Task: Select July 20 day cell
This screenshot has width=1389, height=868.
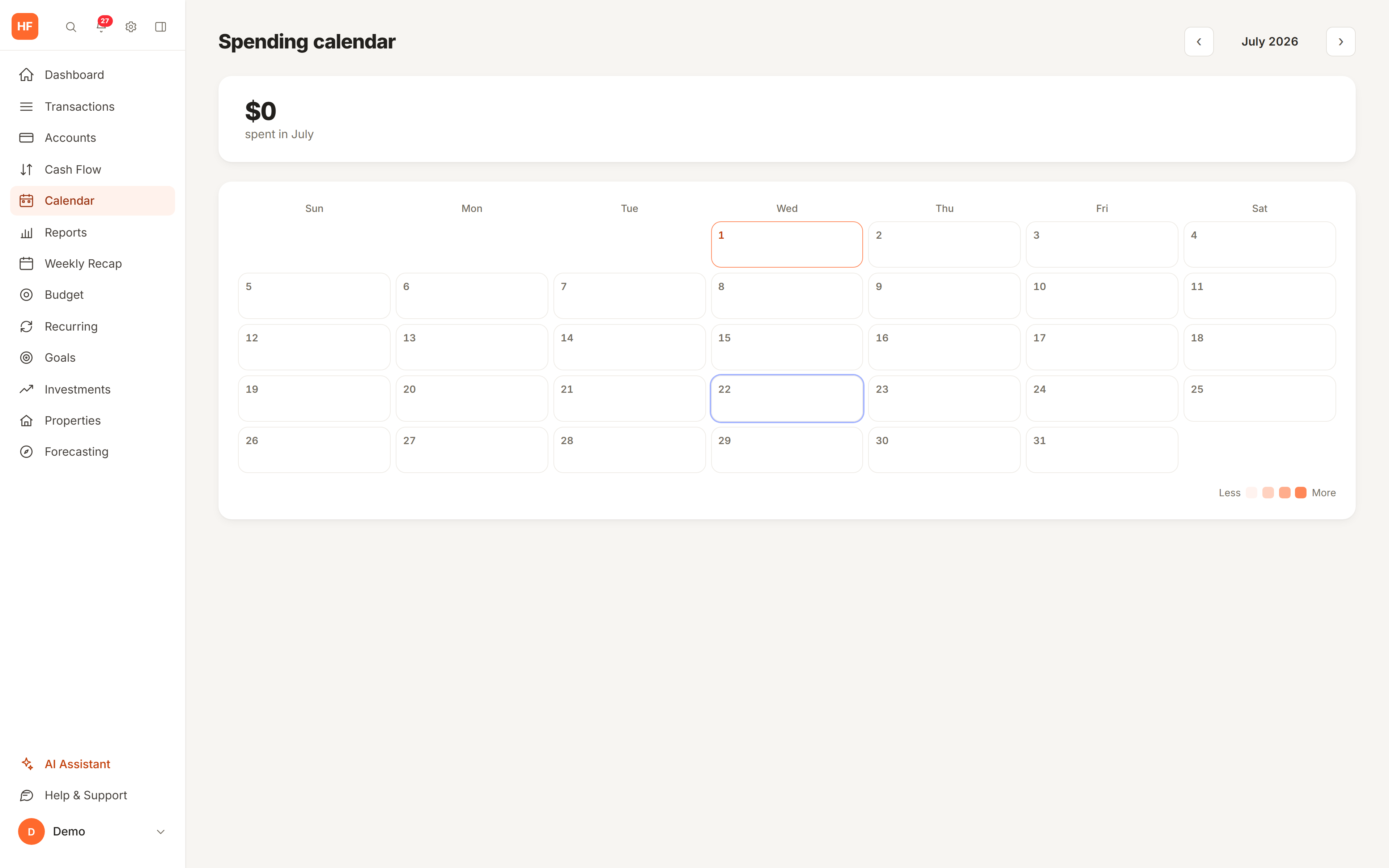Action: pyautogui.click(x=472, y=399)
